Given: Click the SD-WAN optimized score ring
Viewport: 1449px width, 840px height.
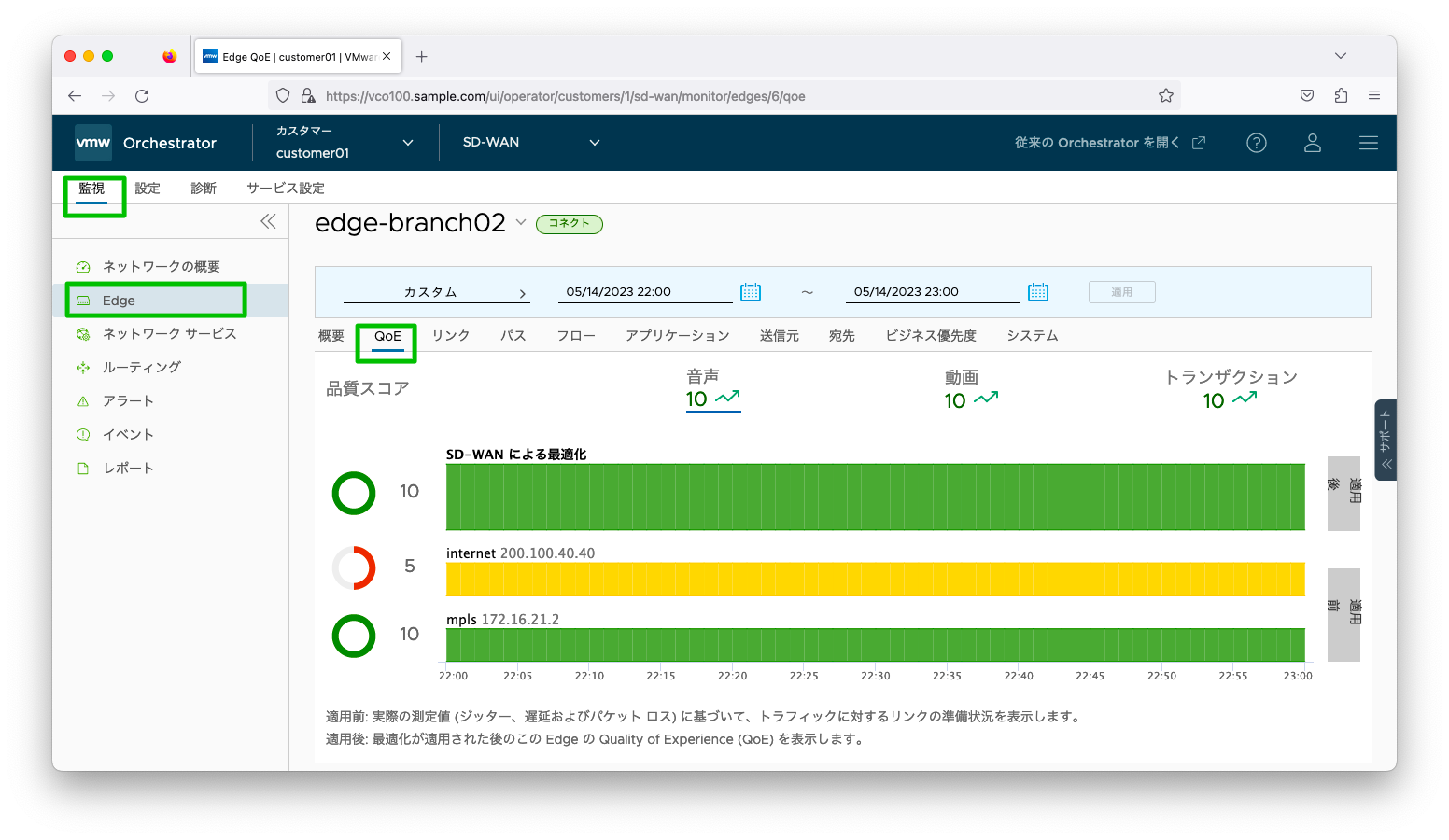Looking at the screenshot, I should tap(354, 493).
